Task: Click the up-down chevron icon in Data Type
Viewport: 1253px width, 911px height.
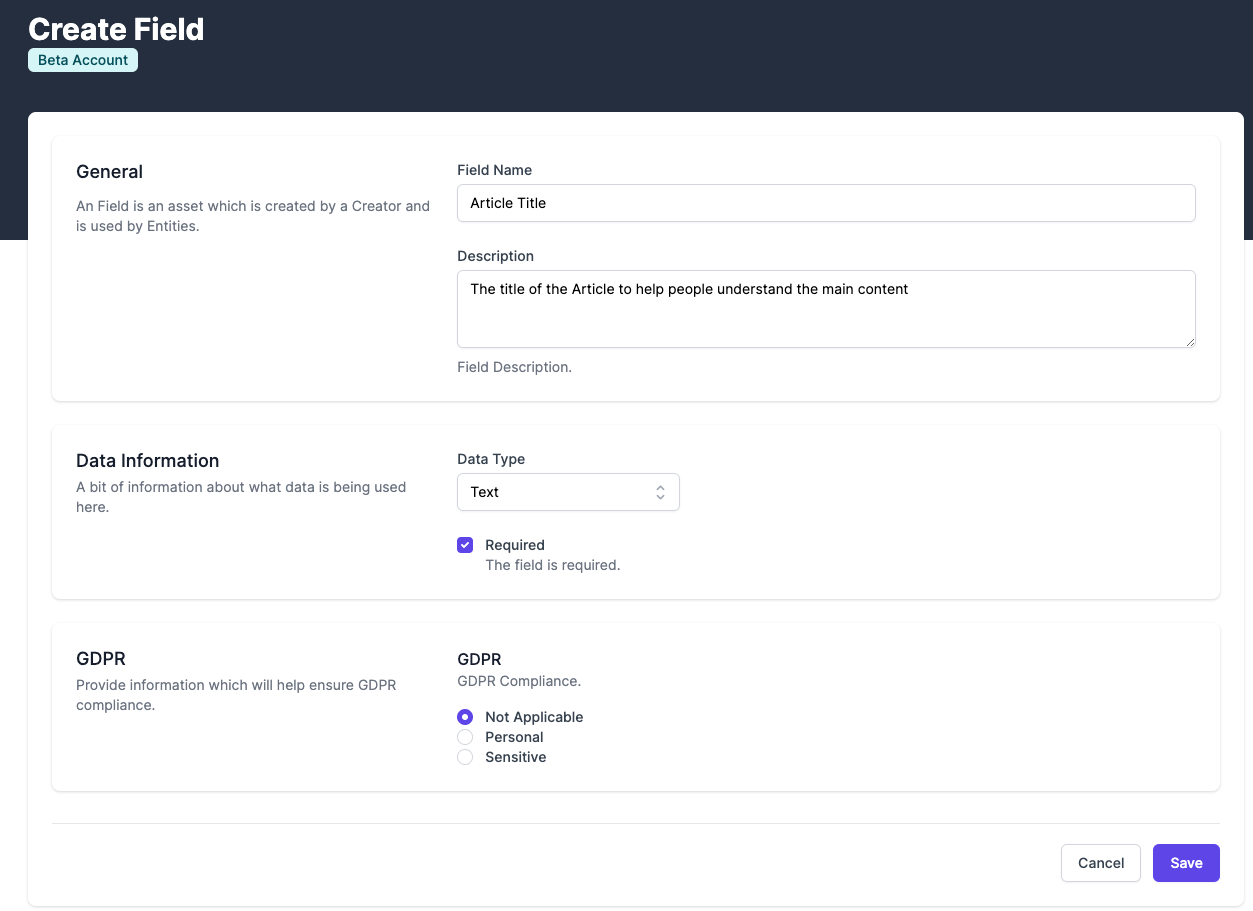Action: coord(660,492)
